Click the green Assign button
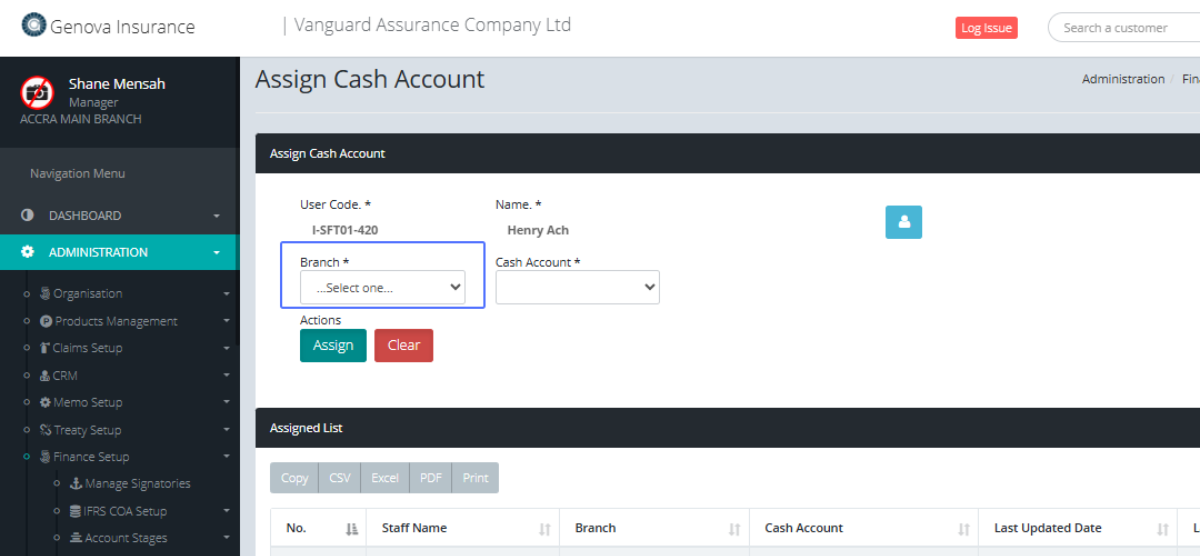Screen dimensions: 1200x556 tap(333, 345)
